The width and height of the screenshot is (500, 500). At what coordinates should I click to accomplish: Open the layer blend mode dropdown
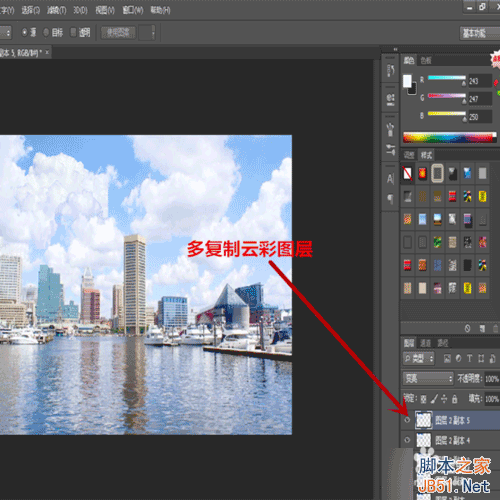pyautogui.click(x=428, y=378)
